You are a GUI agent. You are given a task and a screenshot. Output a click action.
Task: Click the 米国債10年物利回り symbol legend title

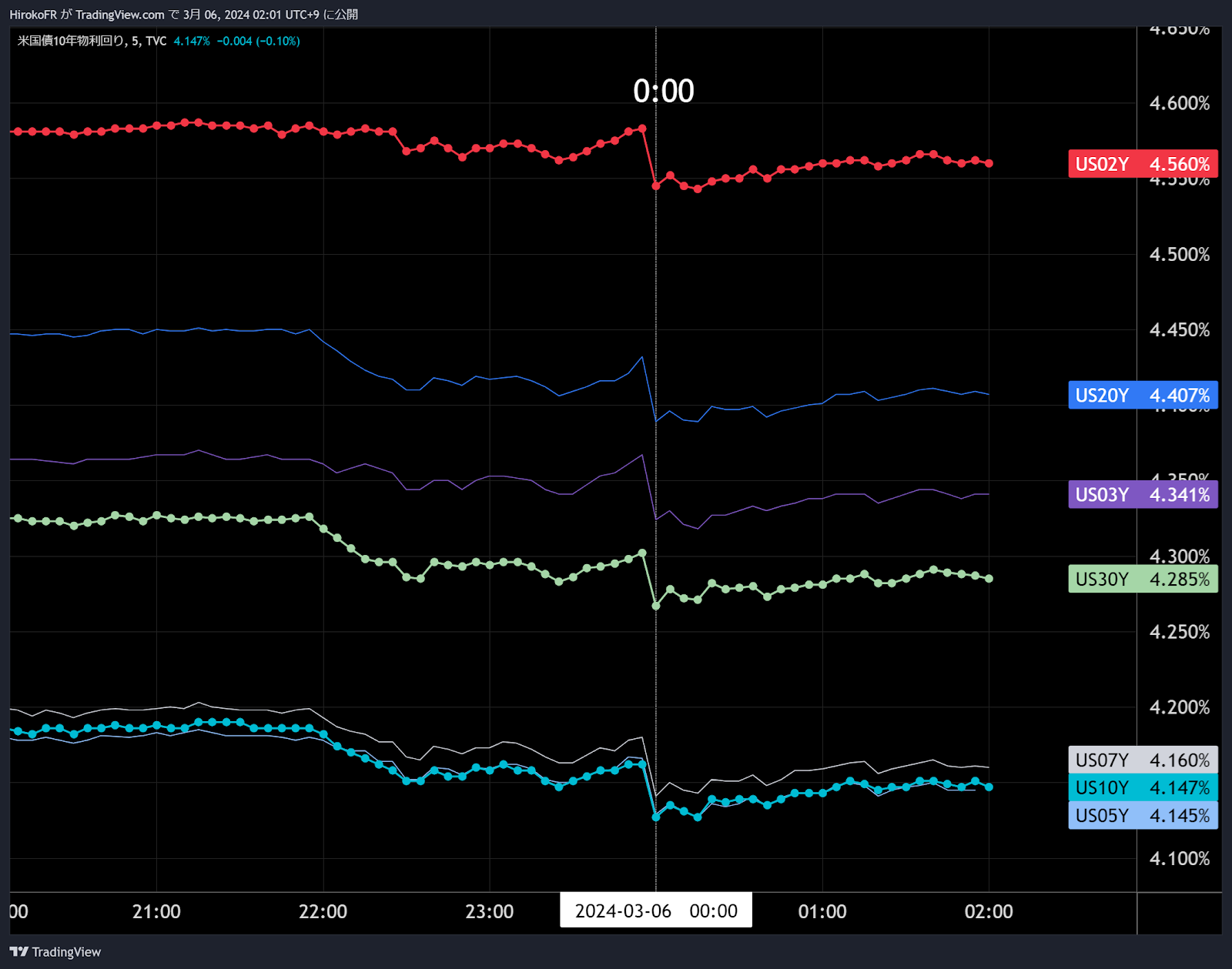(x=71, y=41)
